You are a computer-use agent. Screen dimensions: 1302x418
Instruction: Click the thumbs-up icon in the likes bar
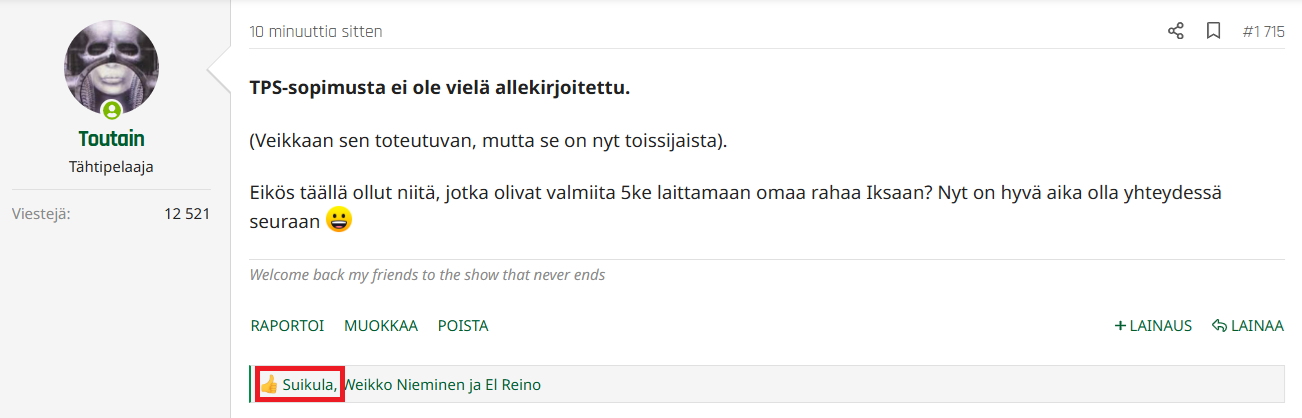tap(269, 384)
